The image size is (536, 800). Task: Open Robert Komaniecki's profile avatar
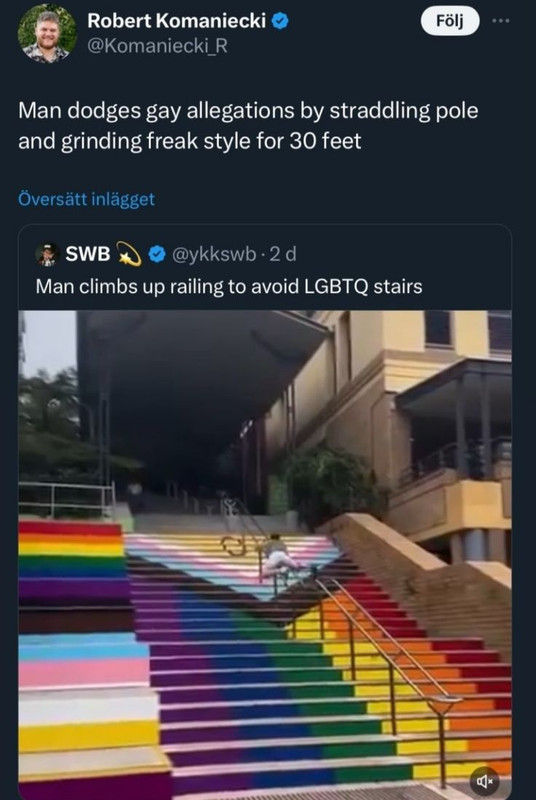click(47, 34)
